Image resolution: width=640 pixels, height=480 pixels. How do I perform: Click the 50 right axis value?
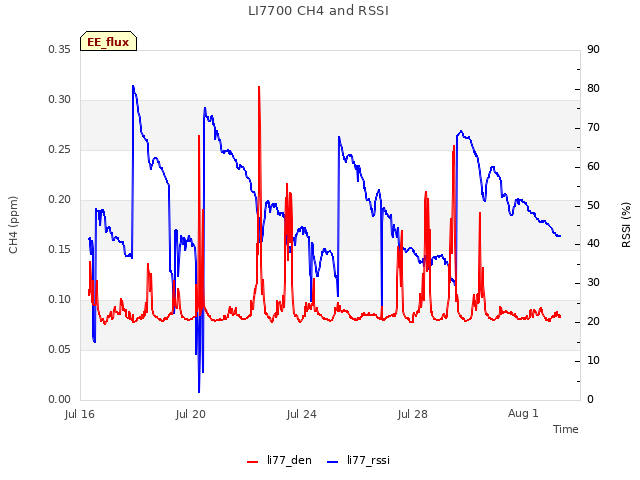[593, 205]
